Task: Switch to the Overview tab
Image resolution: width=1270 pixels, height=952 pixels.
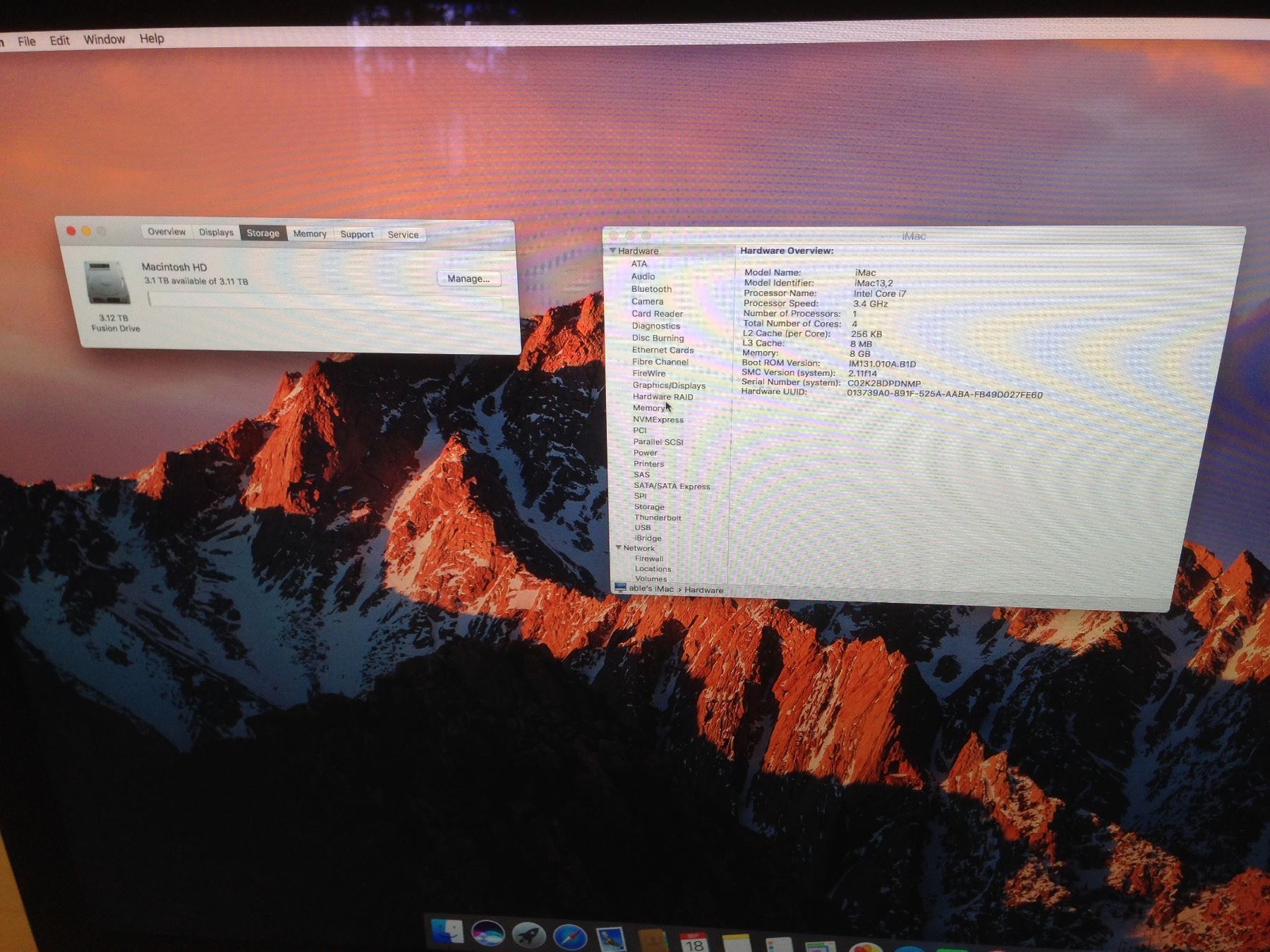Action: click(x=167, y=232)
